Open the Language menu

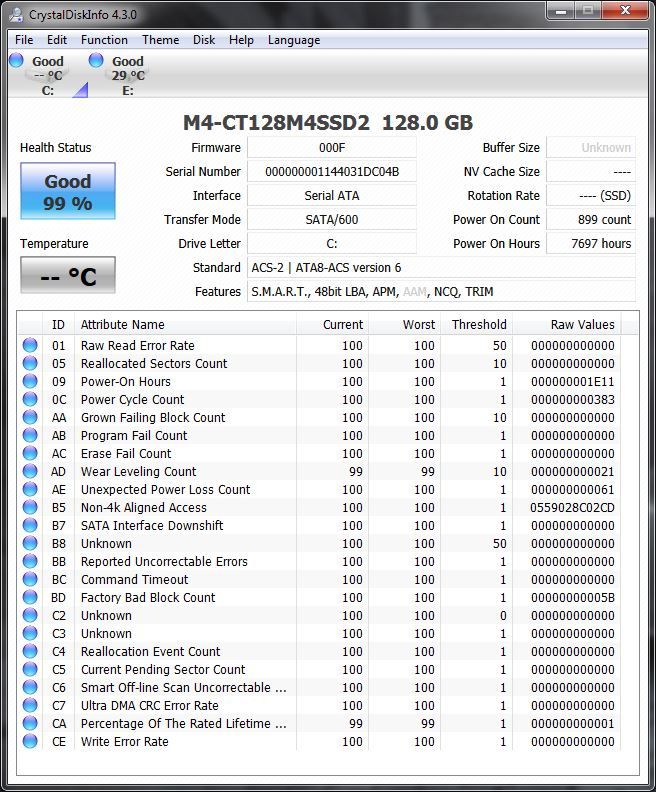[x=293, y=40]
